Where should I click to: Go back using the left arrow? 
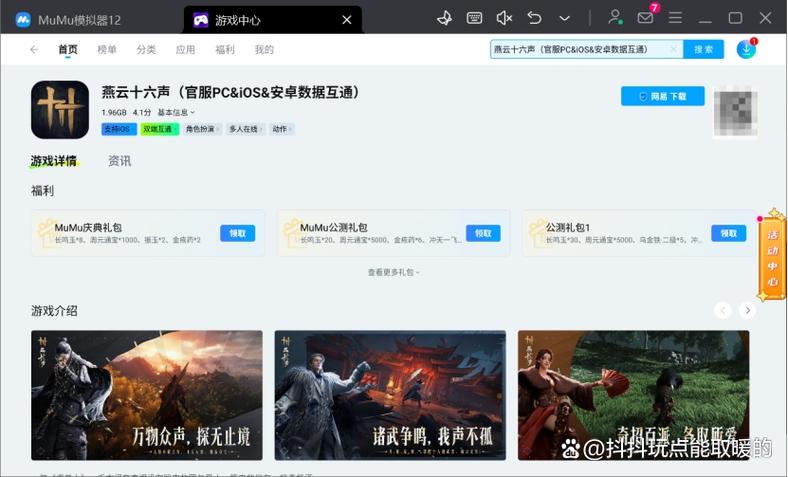pos(34,49)
